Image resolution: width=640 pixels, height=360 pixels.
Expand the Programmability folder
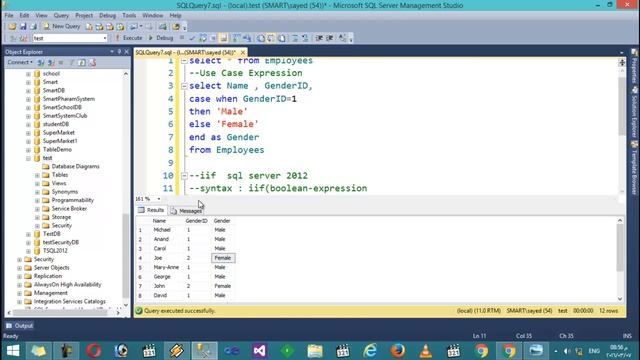click(x=37, y=200)
